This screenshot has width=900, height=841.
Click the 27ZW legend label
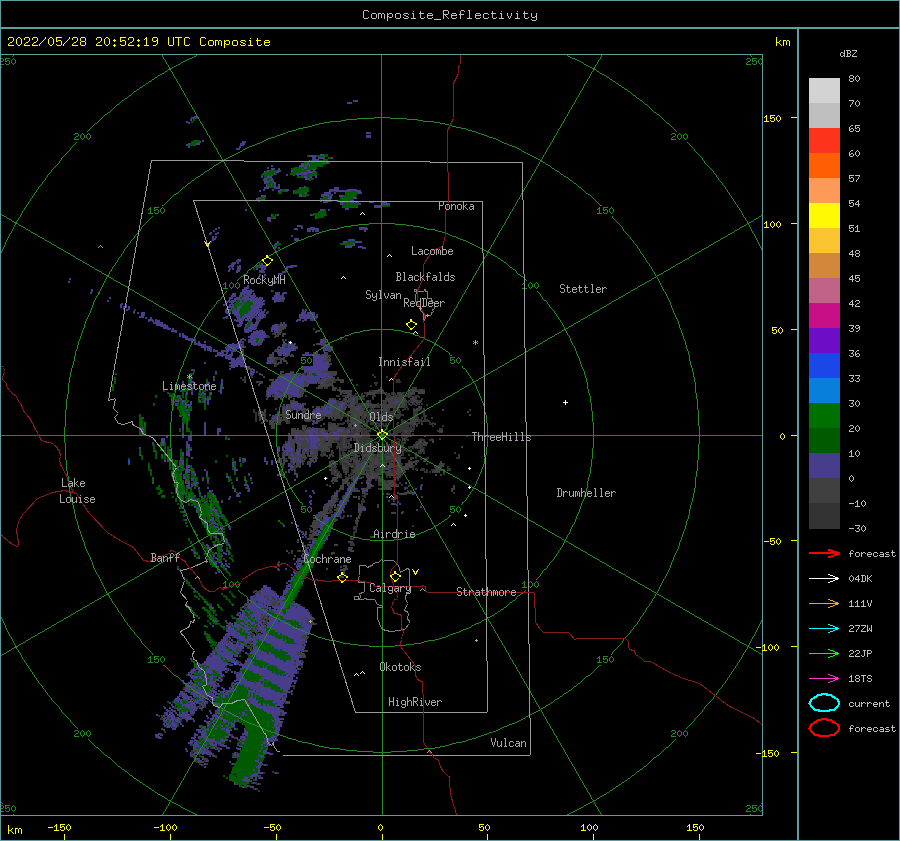click(x=860, y=629)
